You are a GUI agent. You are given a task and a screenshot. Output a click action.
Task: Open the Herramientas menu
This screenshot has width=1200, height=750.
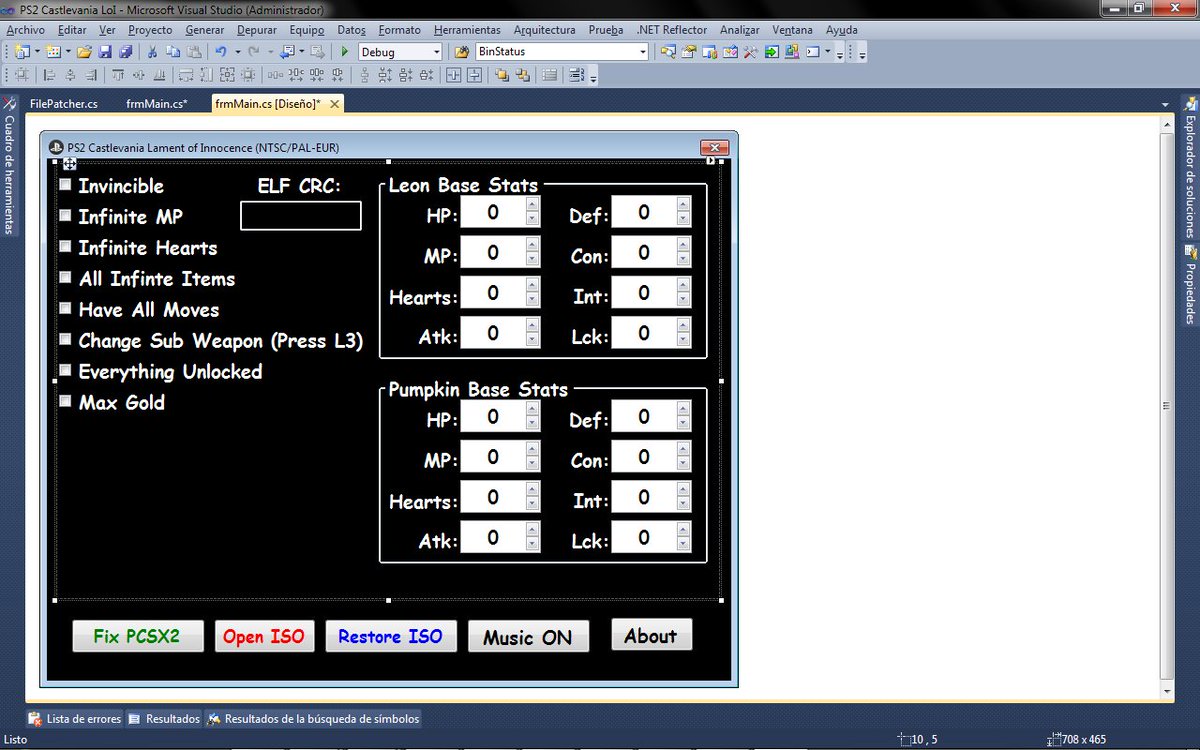467,30
